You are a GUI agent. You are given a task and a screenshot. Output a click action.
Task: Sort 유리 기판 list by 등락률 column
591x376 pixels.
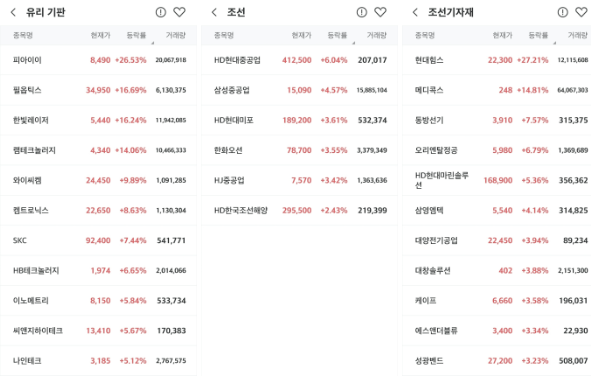[136, 35]
